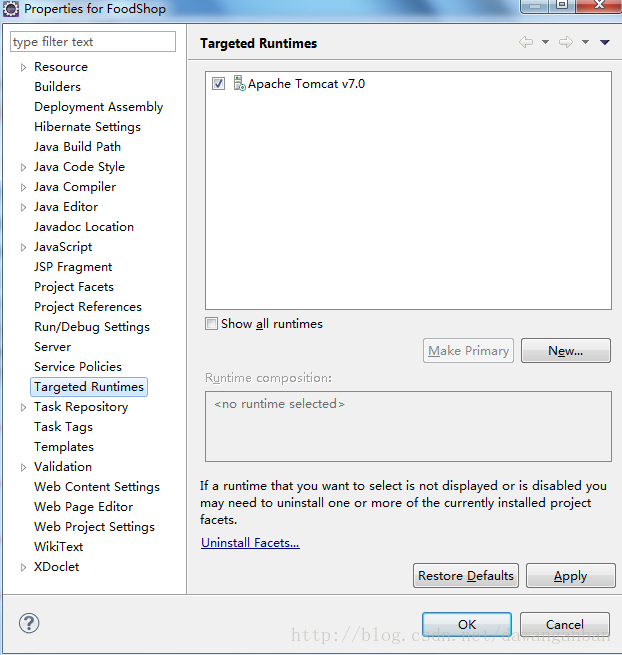
Task: Click Restore Defaults button
Action: pyautogui.click(x=466, y=576)
